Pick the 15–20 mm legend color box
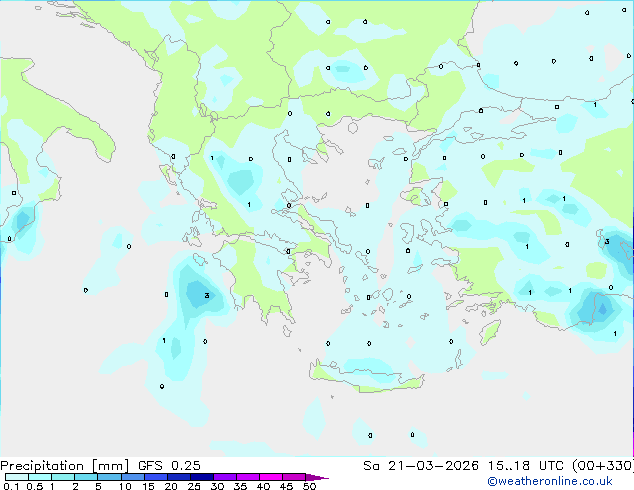Screen dimensions: 634x490 click(x=156, y=477)
